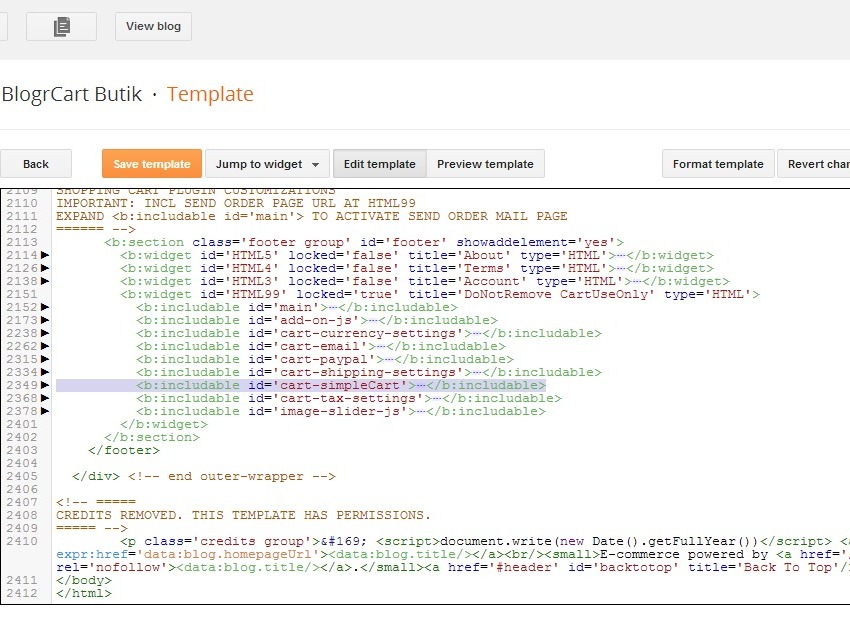Go back with the Back button
Screen dimensions: 850x626
(36, 164)
